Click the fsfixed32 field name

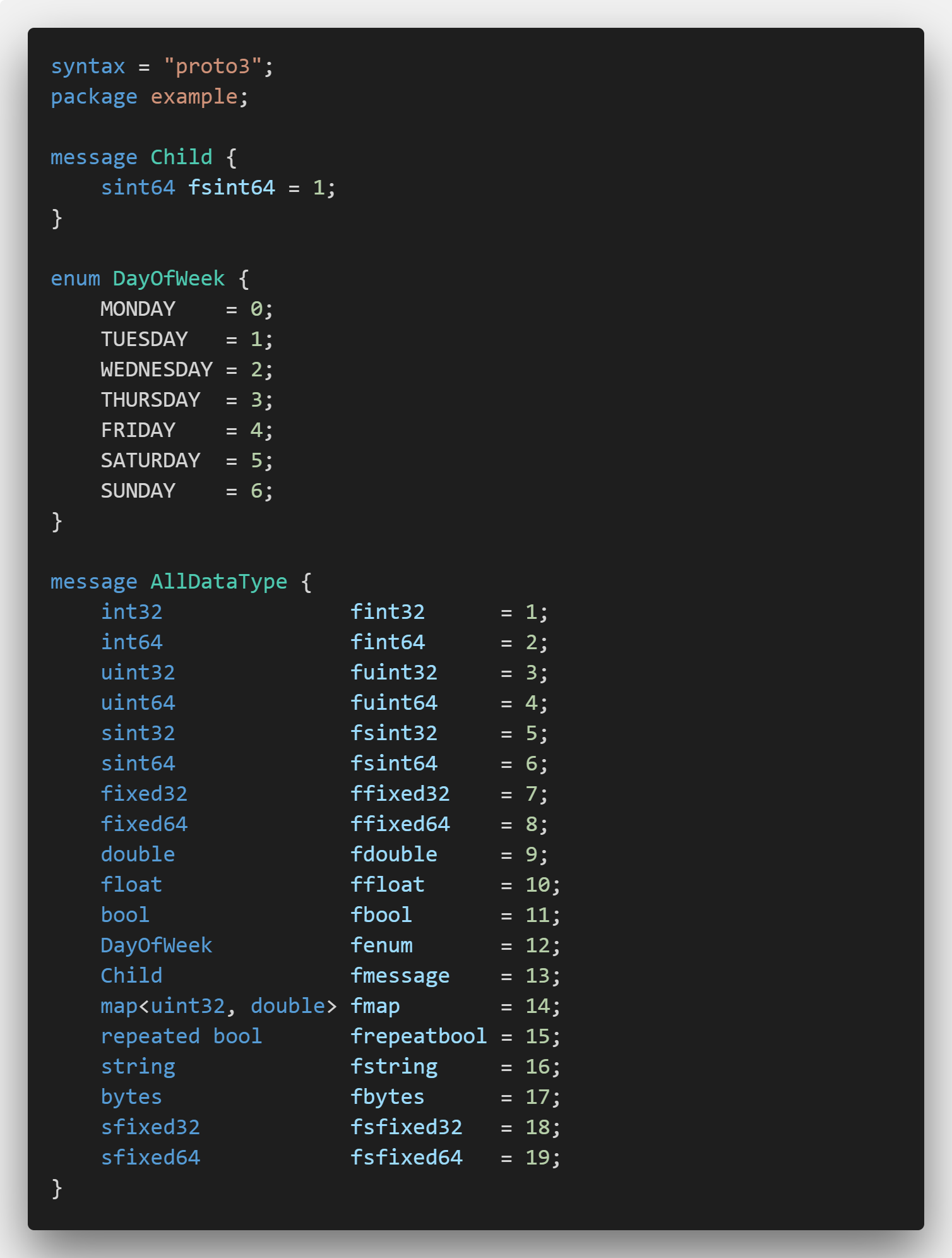[x=407, y=1127]
